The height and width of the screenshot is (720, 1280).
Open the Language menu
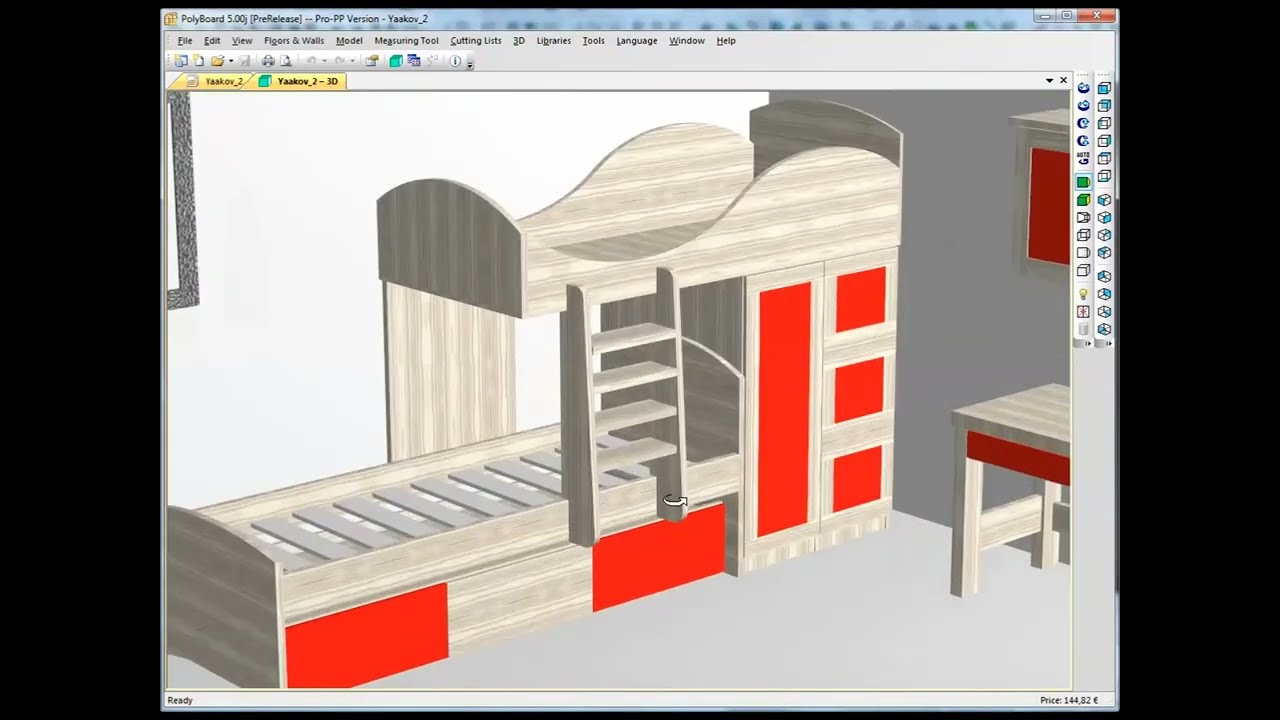(x=637, y=41)
